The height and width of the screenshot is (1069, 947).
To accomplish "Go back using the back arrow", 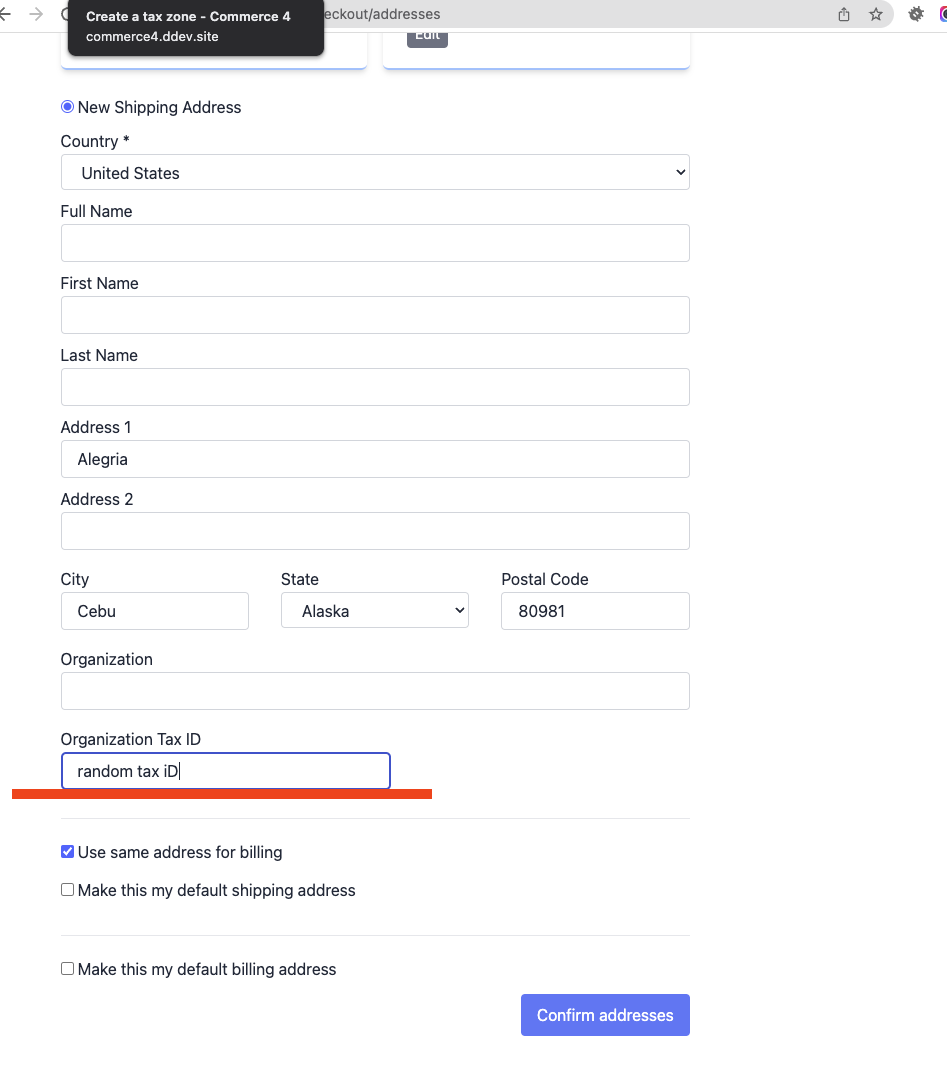I will pyautogui.click(x=7, y=14).
